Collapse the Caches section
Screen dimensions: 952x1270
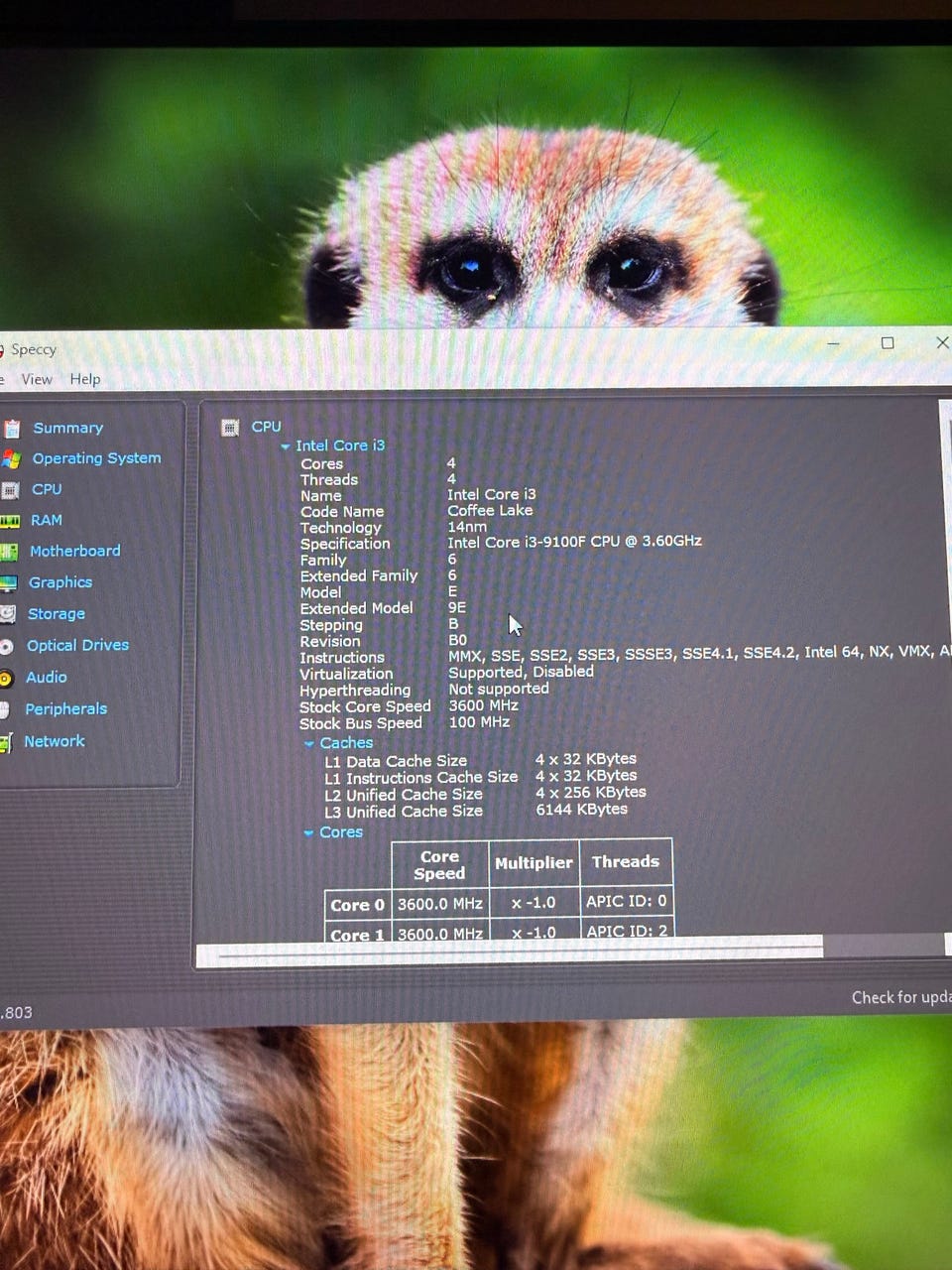308,743
